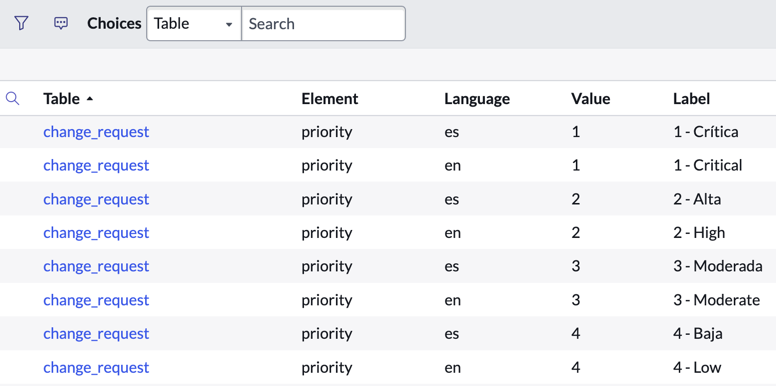Sort by the Label column header
This screenshot has width=776, height=386.
pyautogui.click(x=691, y=98)
